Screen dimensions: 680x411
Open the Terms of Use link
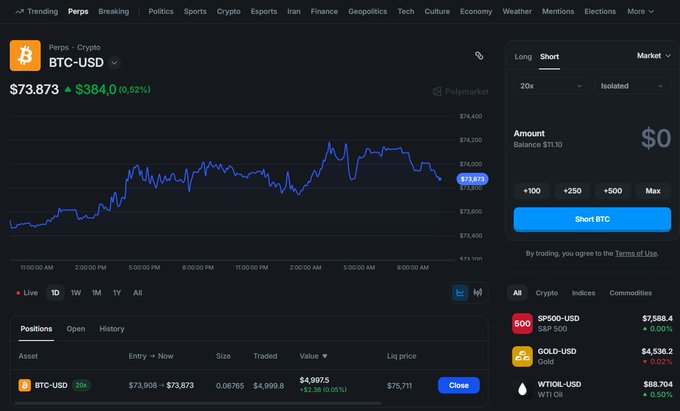coord(636,253)
